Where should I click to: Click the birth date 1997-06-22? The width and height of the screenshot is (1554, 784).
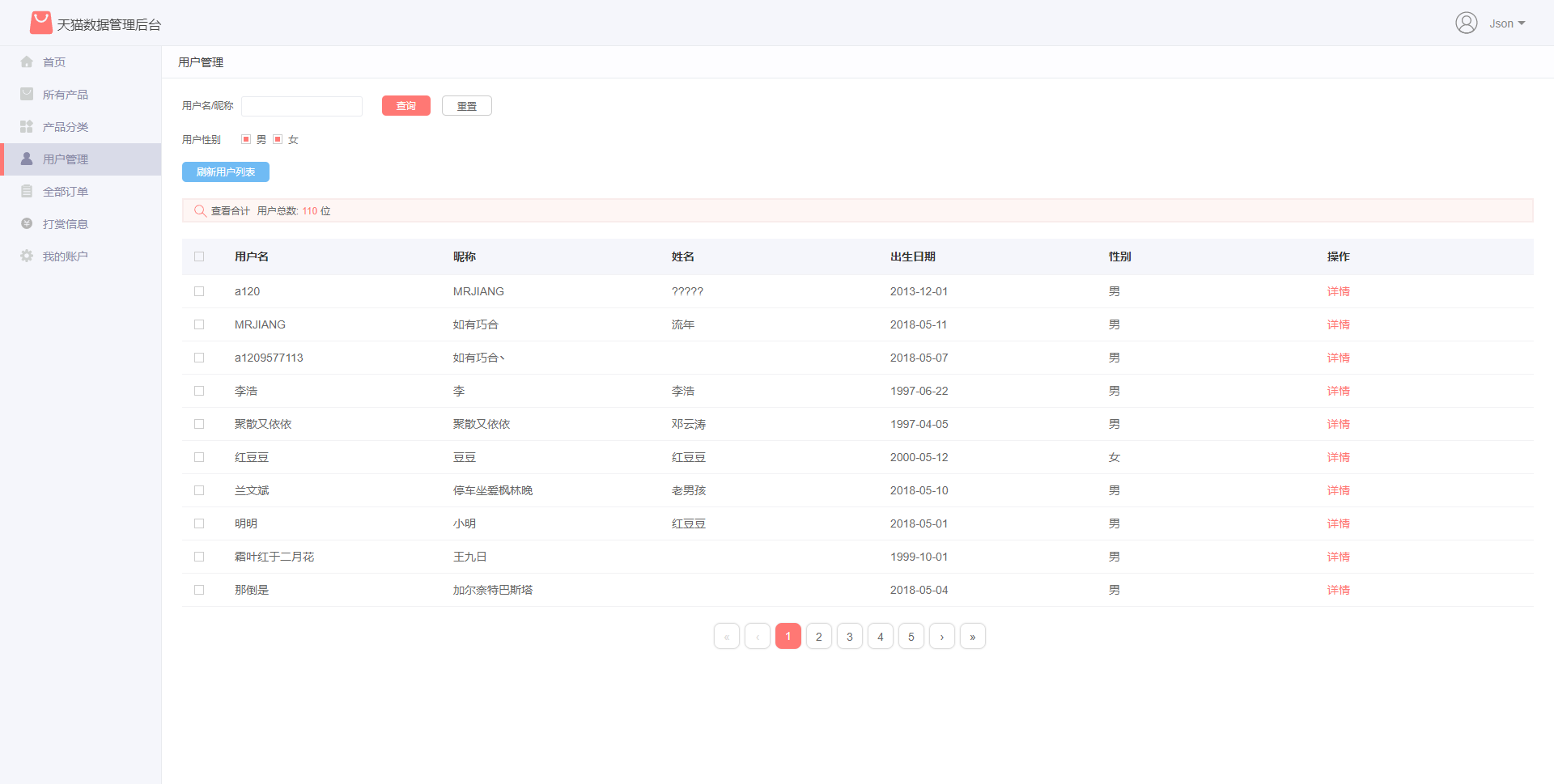tap(919, 391)
